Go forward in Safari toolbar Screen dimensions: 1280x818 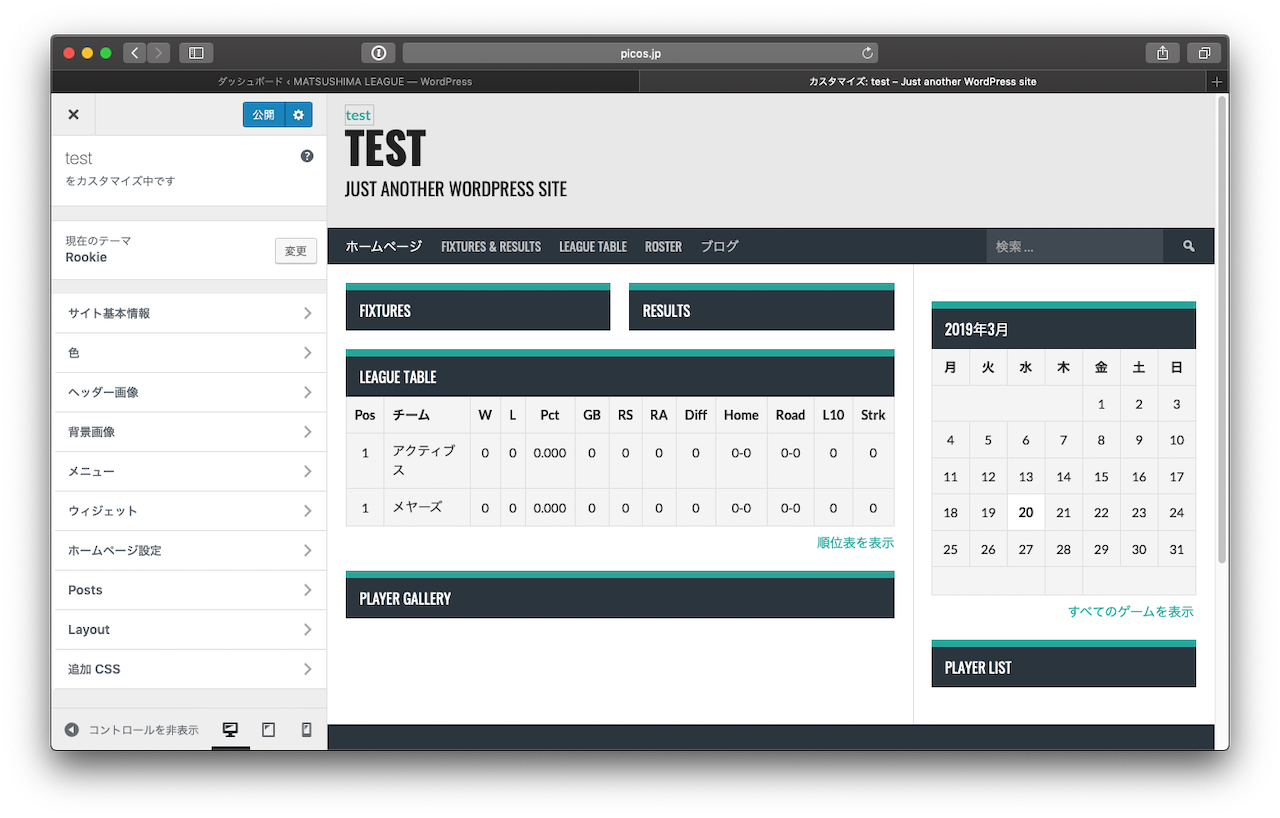(159, 53)
